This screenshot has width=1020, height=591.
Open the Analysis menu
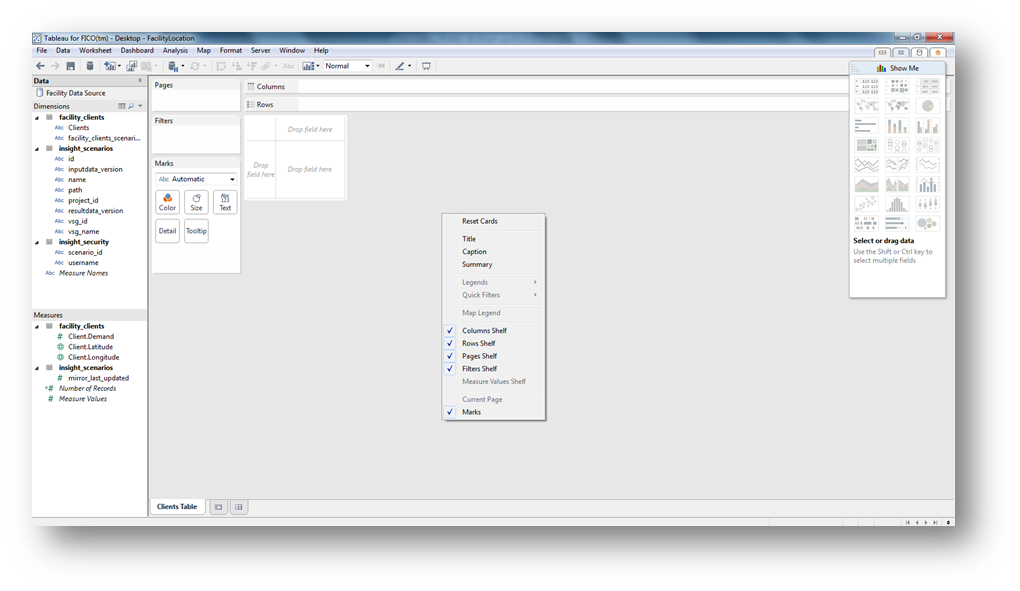(x=175, y=50)
